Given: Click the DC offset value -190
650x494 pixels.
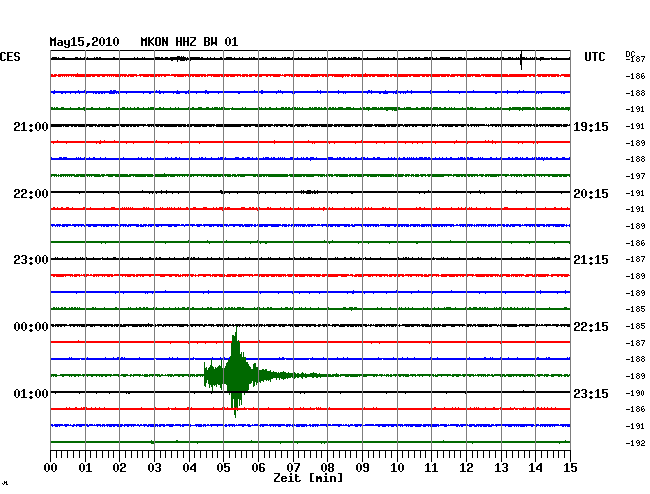Looking at the screenshot, I should pos(635,393).
